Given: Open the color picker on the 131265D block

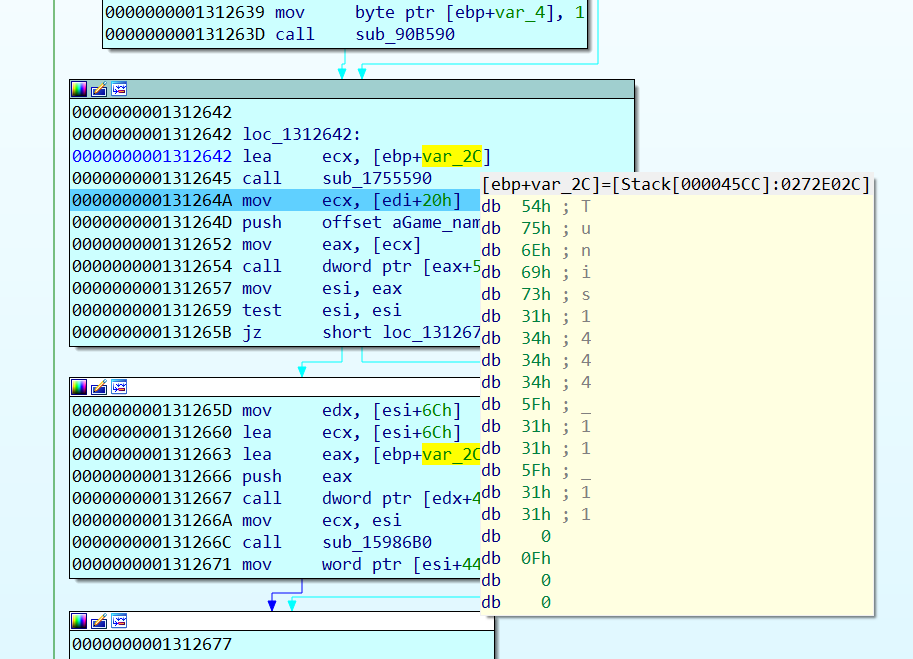Looking at the screenshot, I should [78, 387].
